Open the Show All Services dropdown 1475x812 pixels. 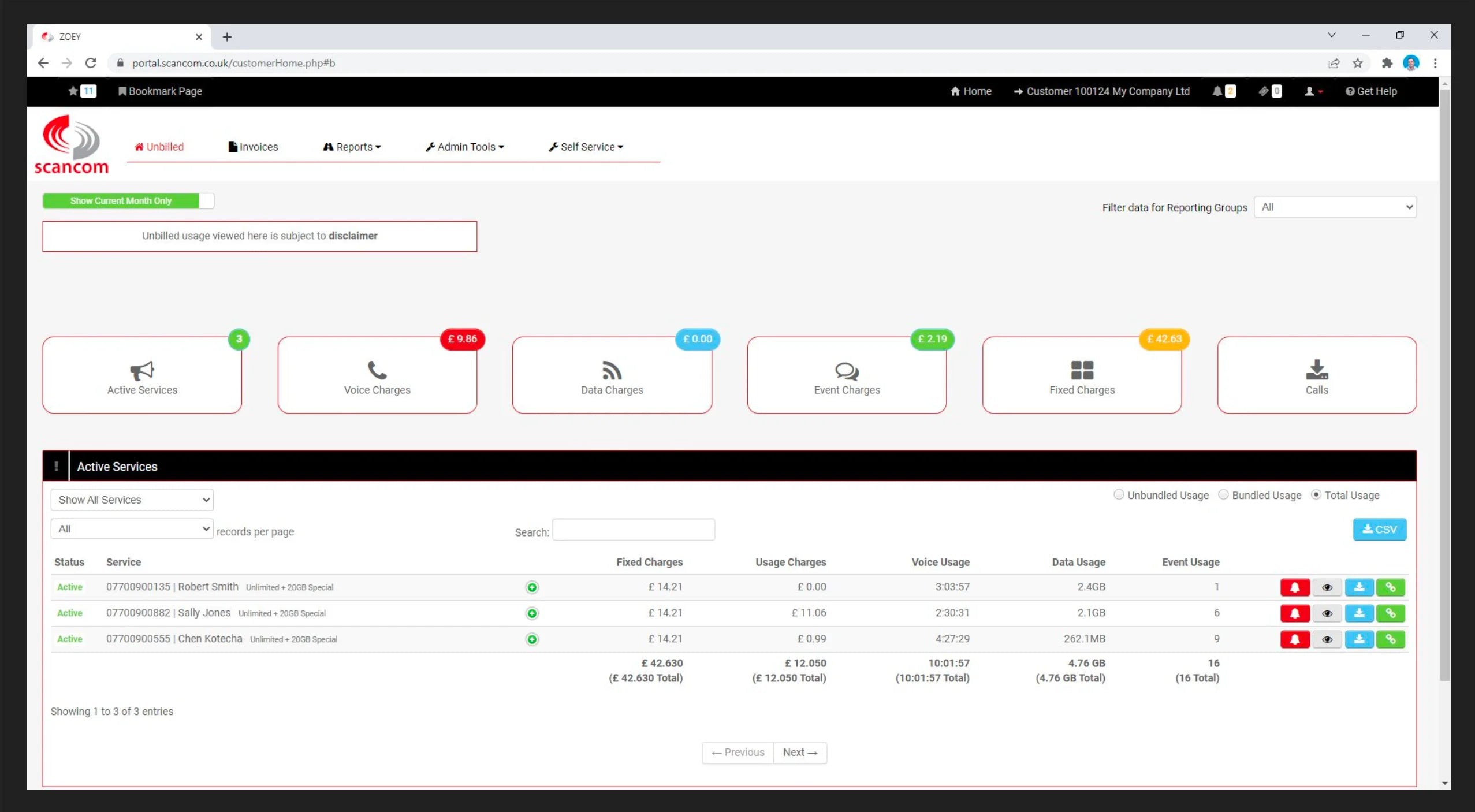point(132,500)
